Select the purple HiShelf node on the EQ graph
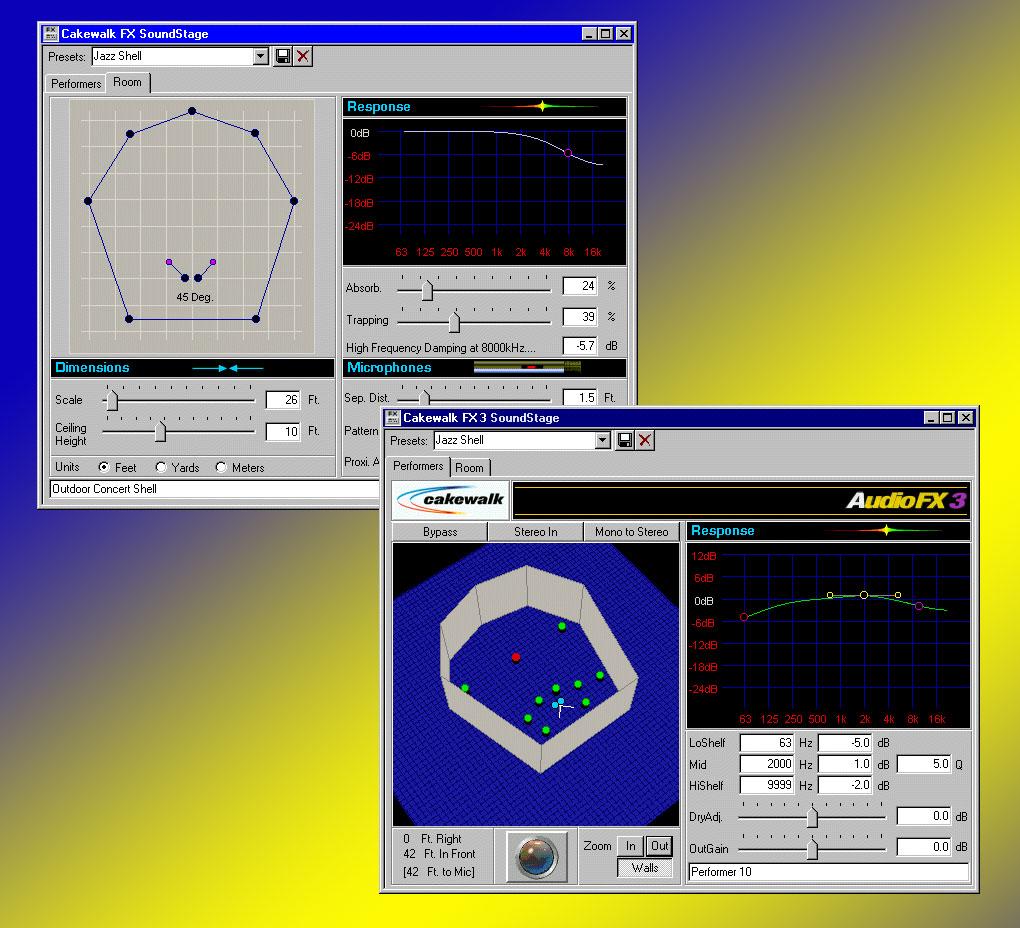 click(919, 606)
